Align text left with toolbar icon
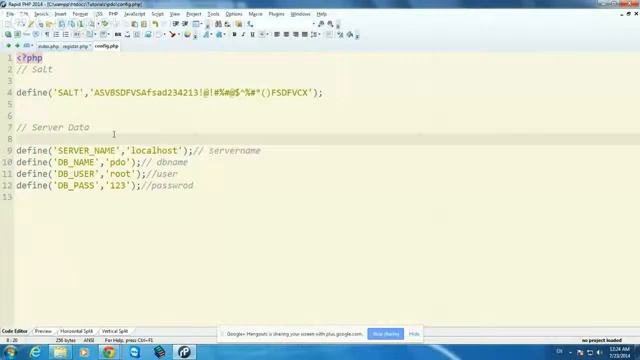This screenshot has height=360, width=640. click(x=277, y=35)
